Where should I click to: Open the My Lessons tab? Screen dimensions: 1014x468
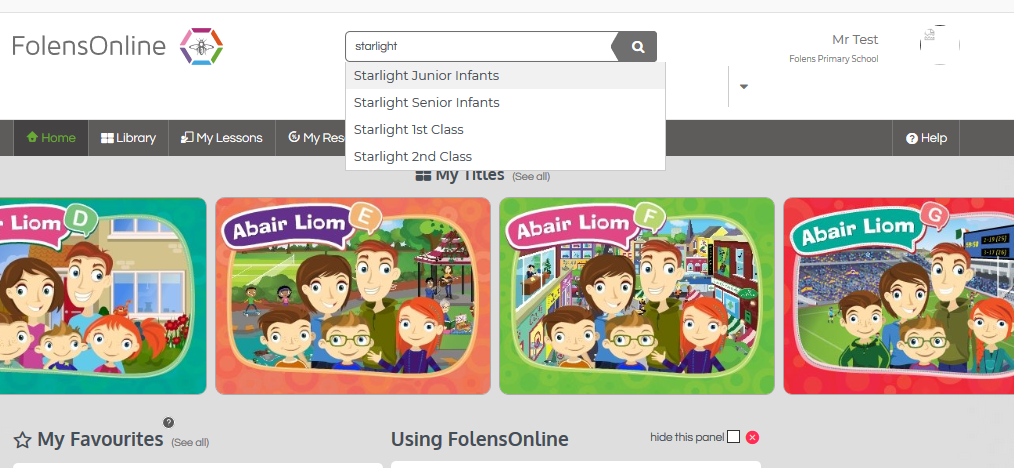221,138
